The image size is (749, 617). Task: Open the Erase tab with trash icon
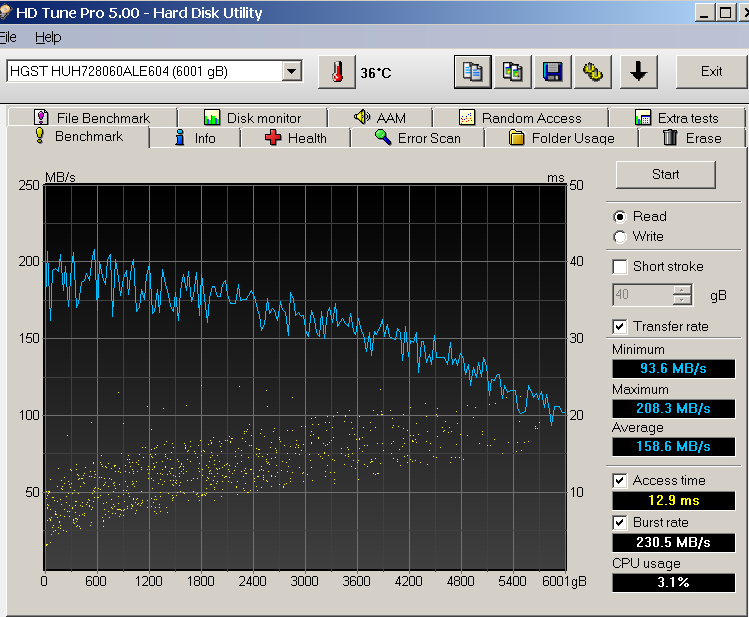(691, 138)
